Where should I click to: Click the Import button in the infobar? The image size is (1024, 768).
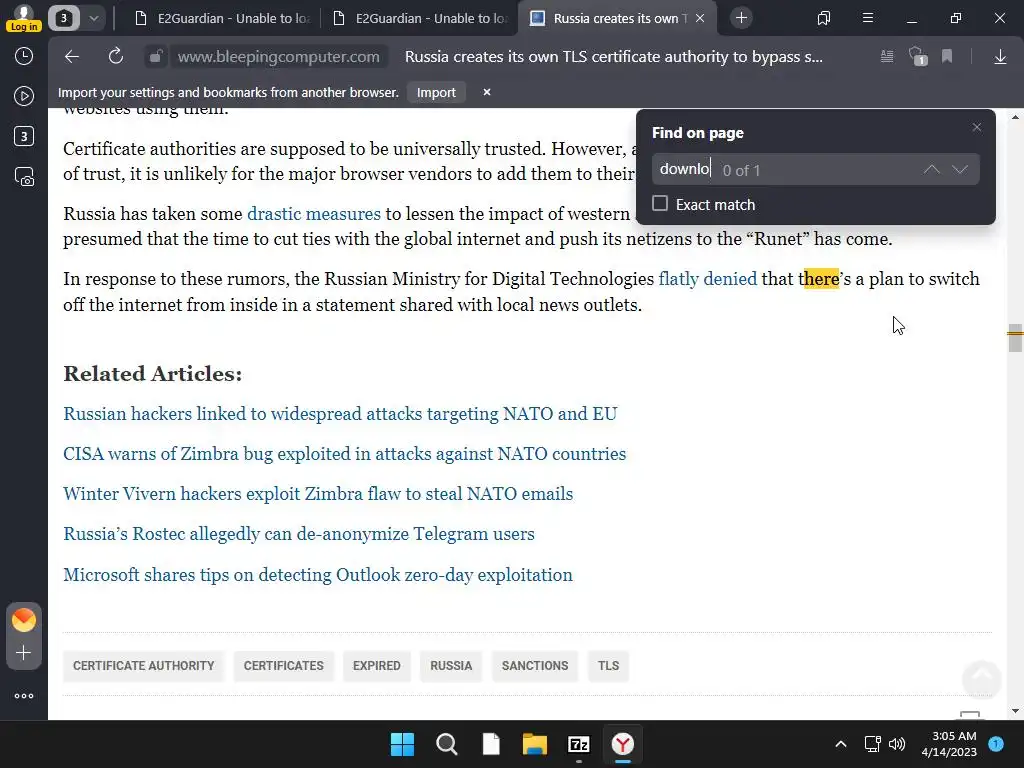coord(436,93)
